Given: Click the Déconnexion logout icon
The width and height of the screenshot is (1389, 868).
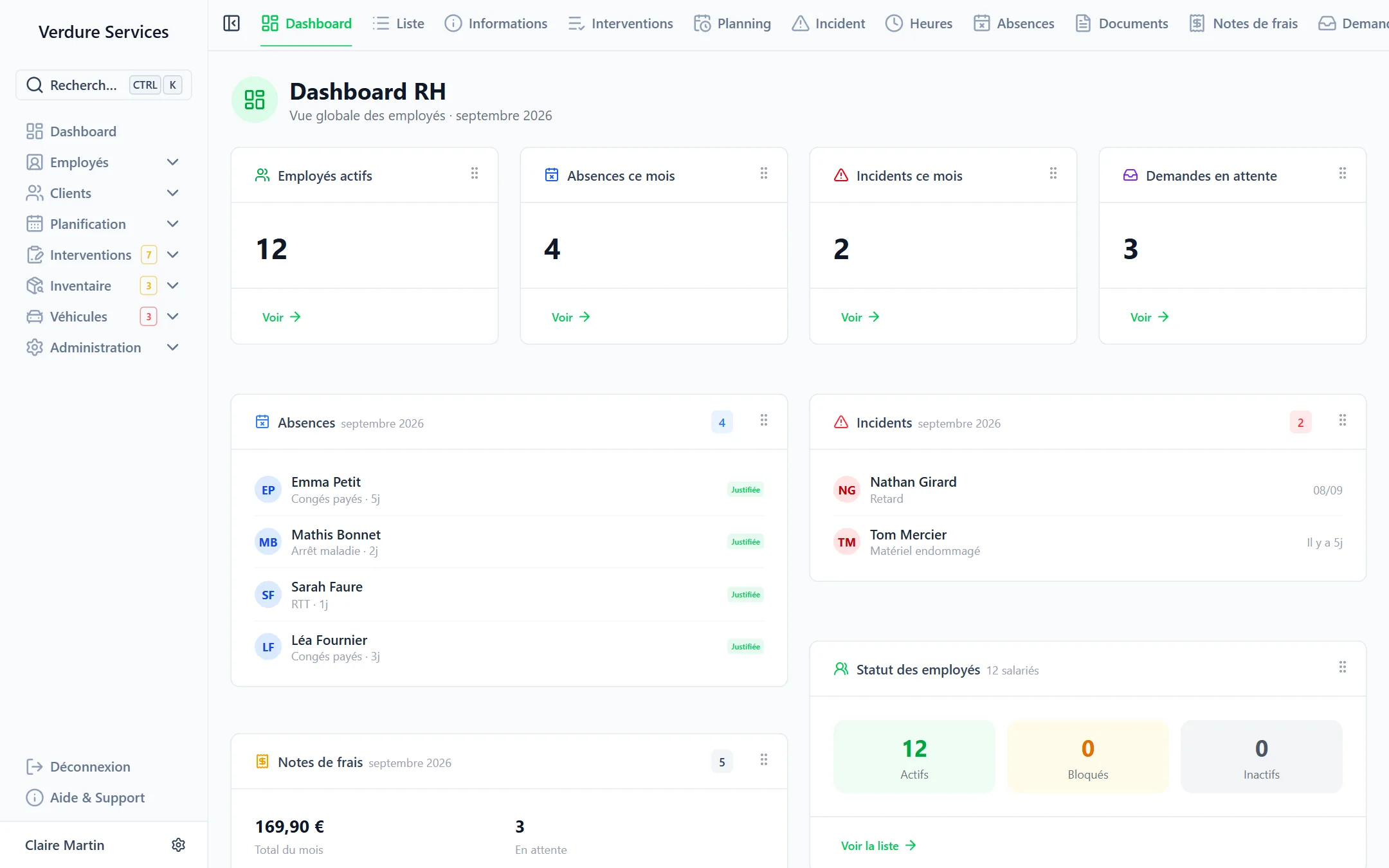Looking at the screenshot, I should click(34, 766).
